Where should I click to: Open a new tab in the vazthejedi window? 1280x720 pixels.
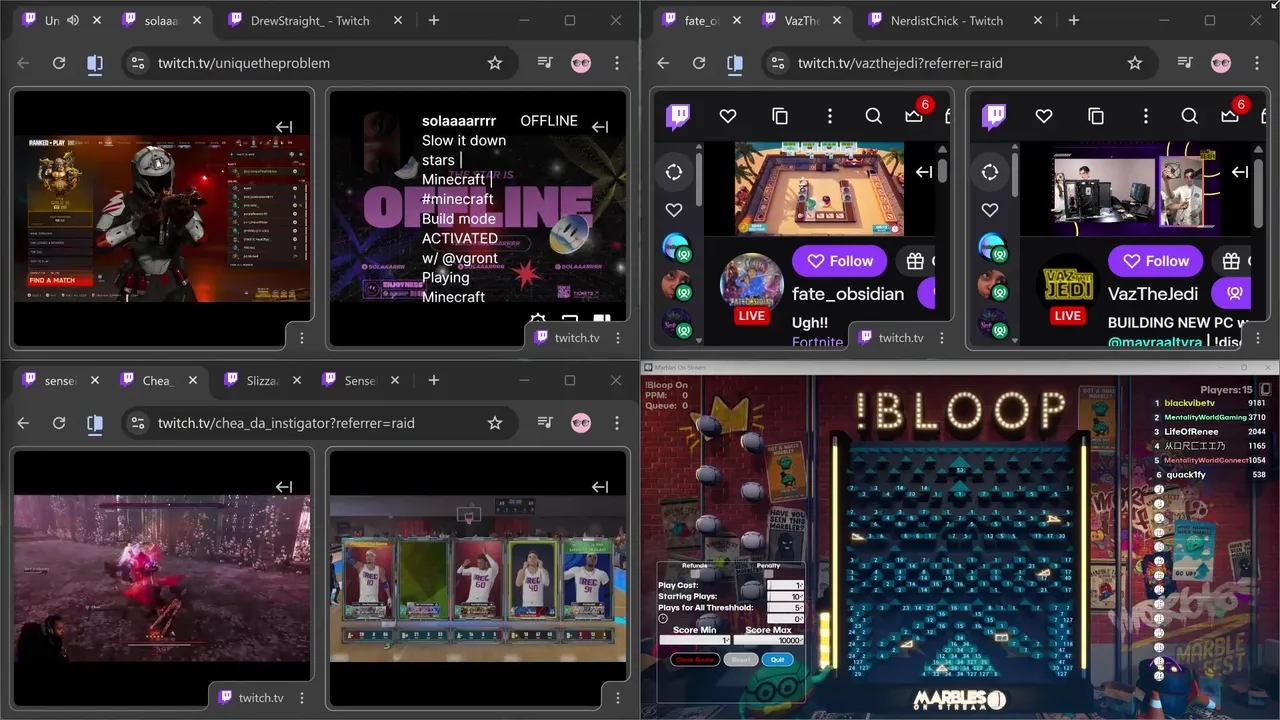click(x=1073, y=20)
